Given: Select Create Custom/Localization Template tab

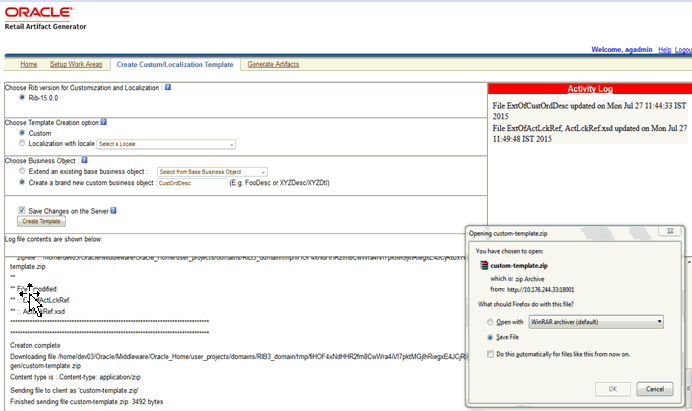Looking at the screenshot, I should coord(175,64).
